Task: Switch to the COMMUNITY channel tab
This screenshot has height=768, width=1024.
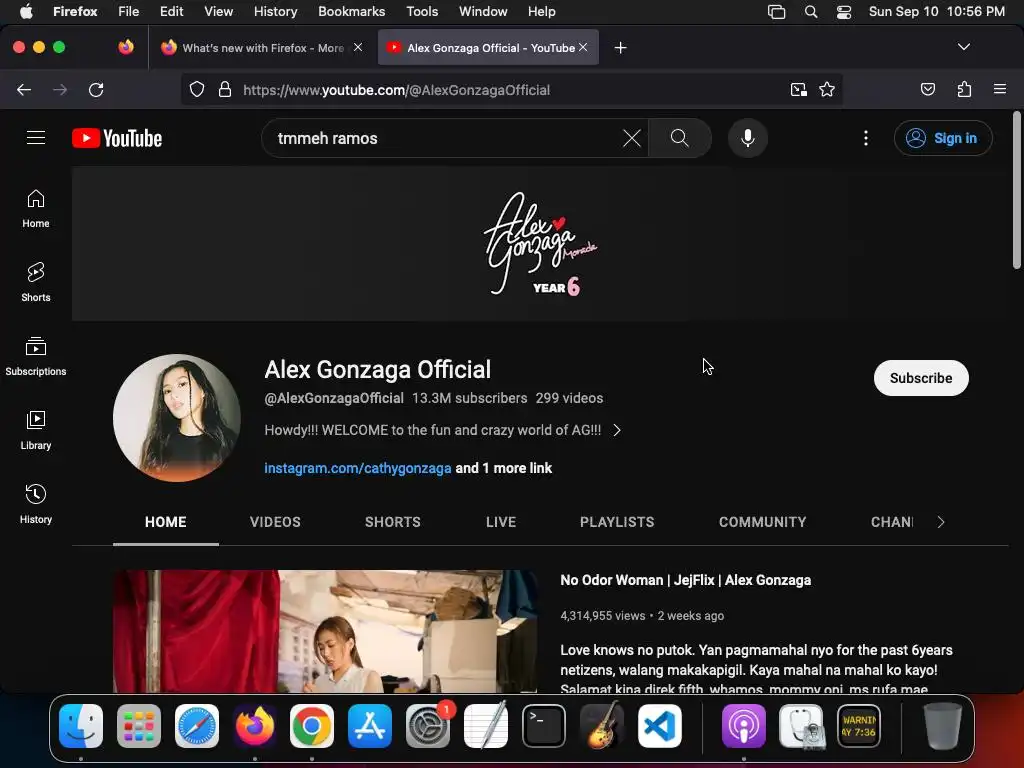Action: (762, 522)
